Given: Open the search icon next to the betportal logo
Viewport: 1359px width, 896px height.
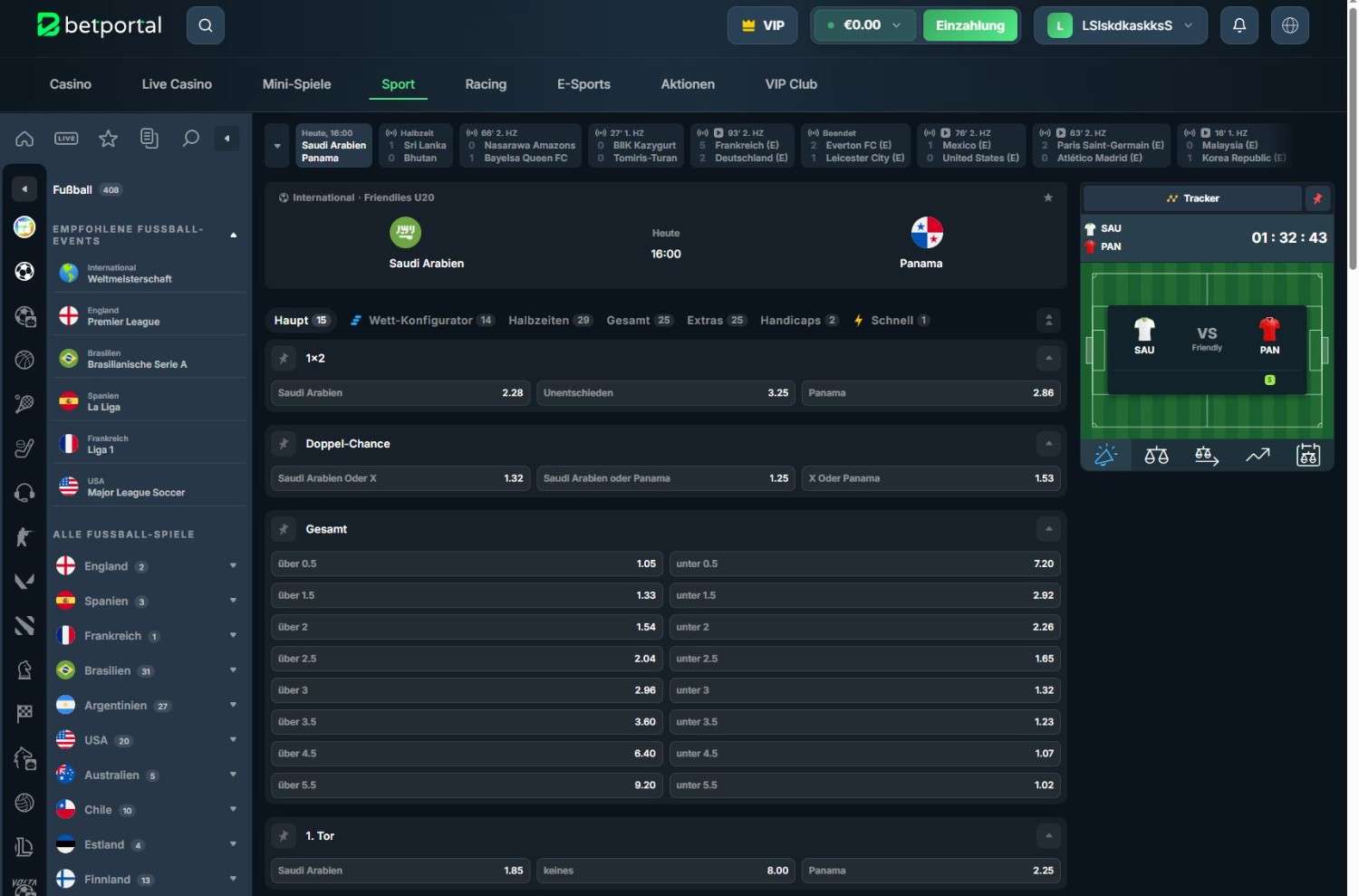Looking at the screenshot, I should coord(206,25).
